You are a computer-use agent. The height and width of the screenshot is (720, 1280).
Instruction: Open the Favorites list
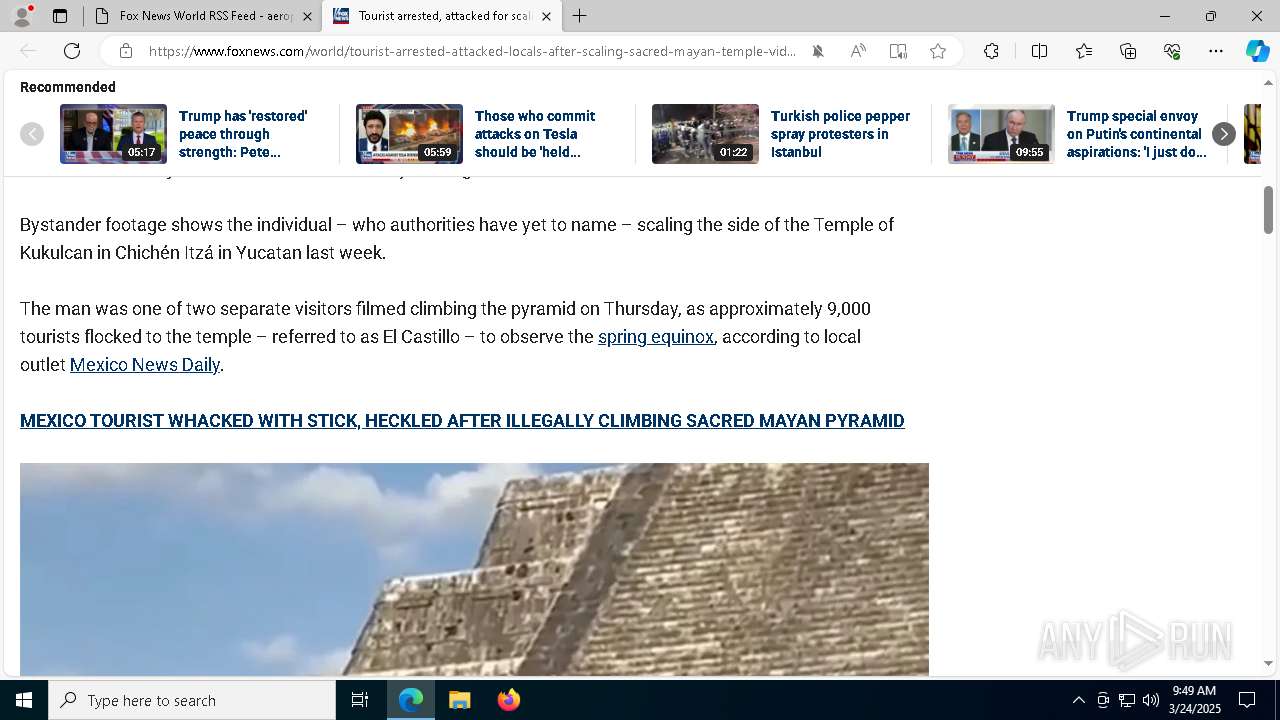pos(1084,51)
